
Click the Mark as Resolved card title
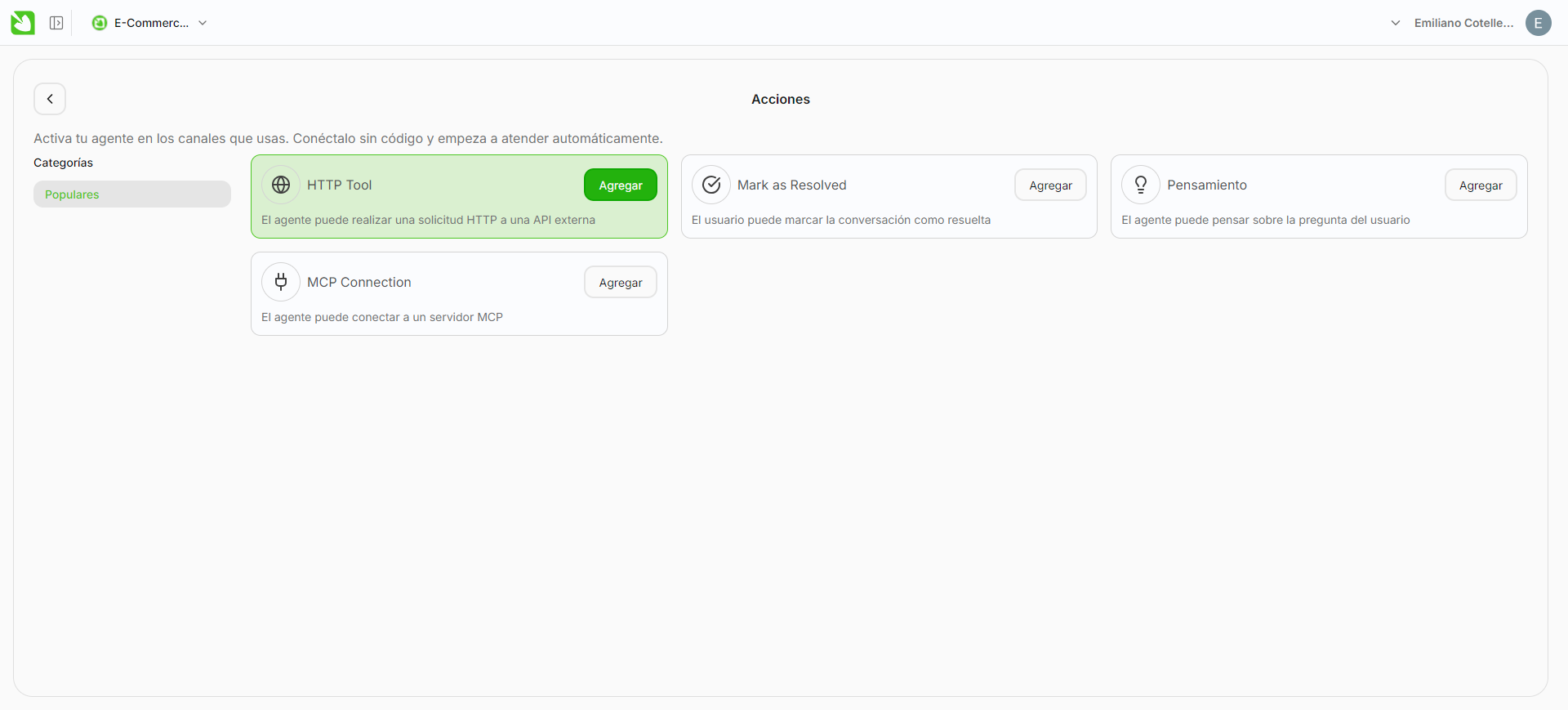click(791, 185)
